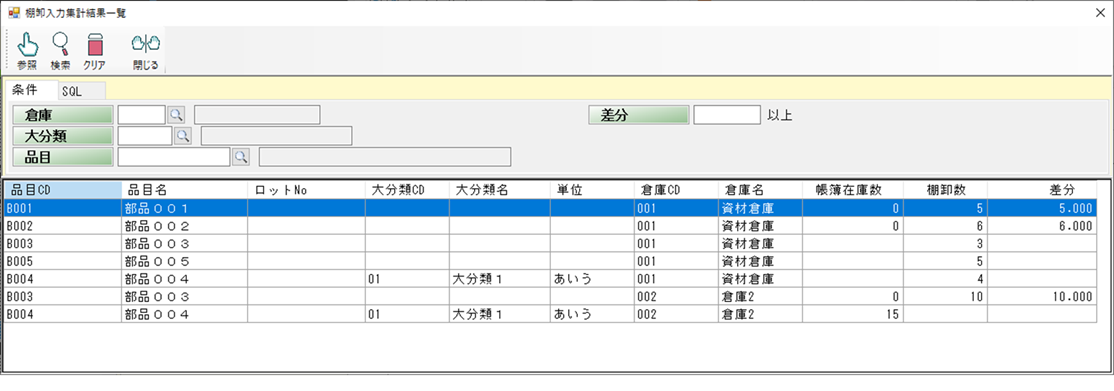Click the 品目 label button
Image resolution: width=1114 pixels, height=391 pixels.
(63, 156)
